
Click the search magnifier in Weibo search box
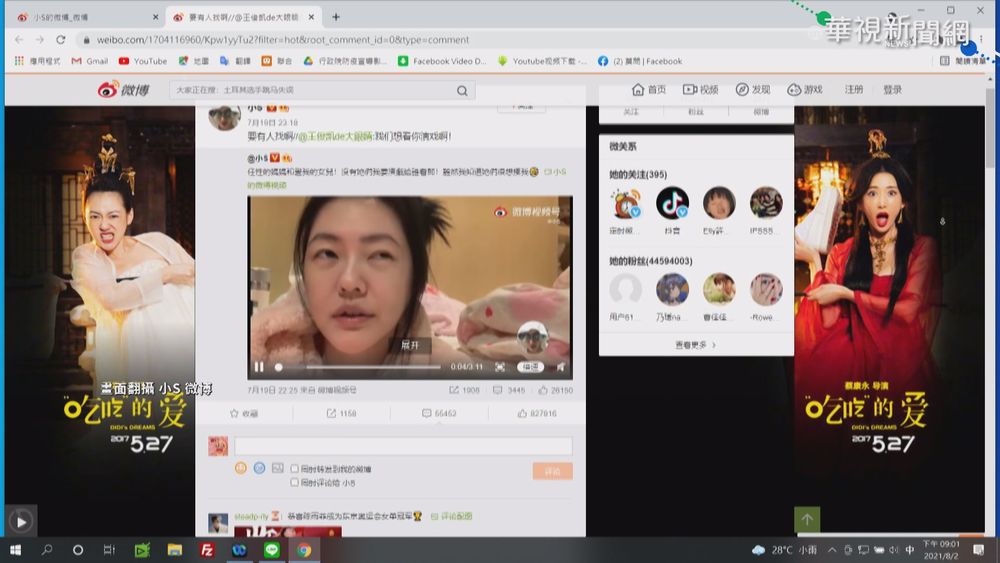tap(462, 91)
